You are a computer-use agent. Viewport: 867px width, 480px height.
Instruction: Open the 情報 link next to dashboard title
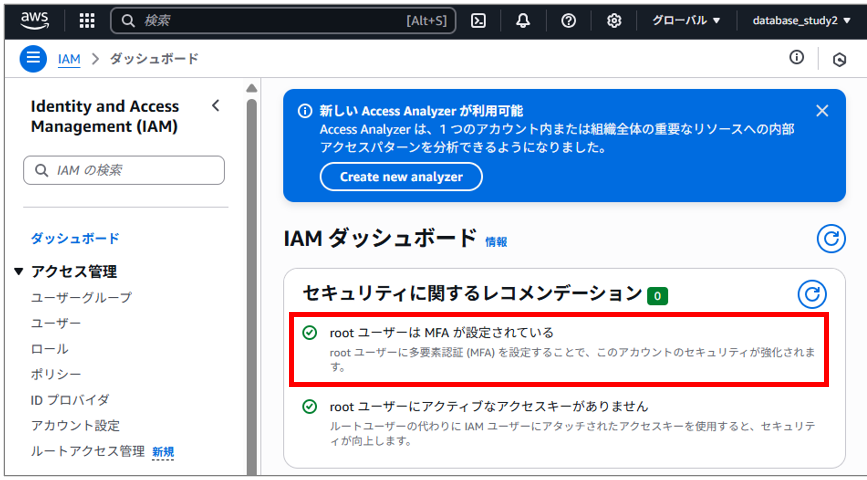point(496,242)
